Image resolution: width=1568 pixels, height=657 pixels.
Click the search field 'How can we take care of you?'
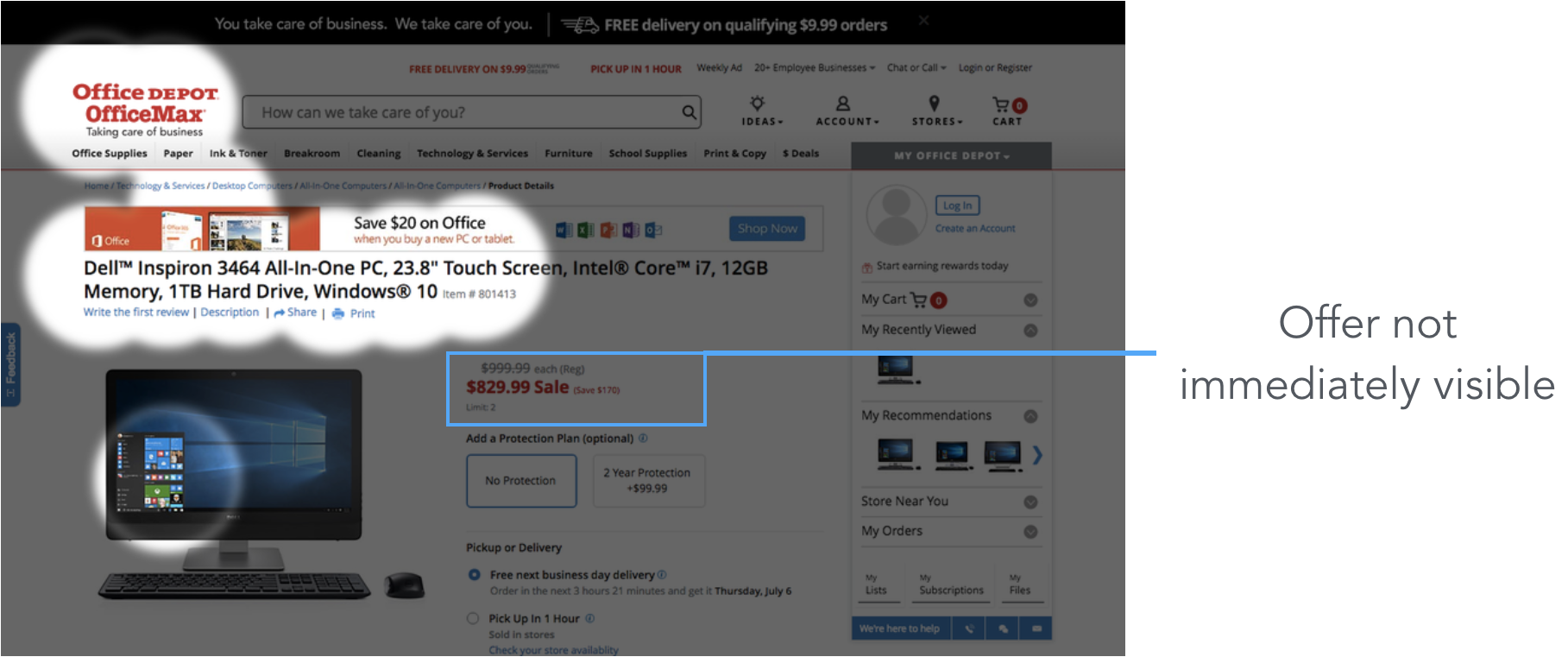[x=470, y=112]
